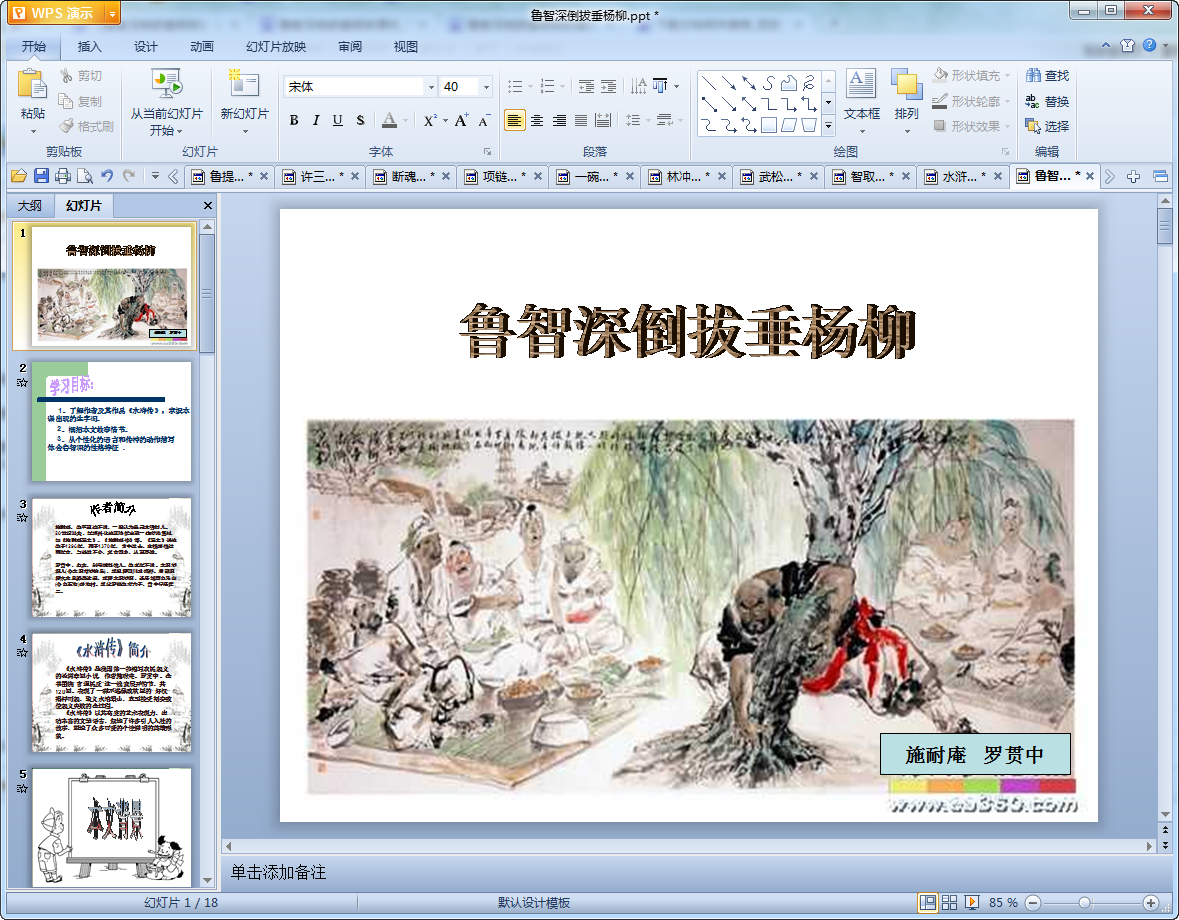Click 形状效果 (Shape Effects) button

971,126
